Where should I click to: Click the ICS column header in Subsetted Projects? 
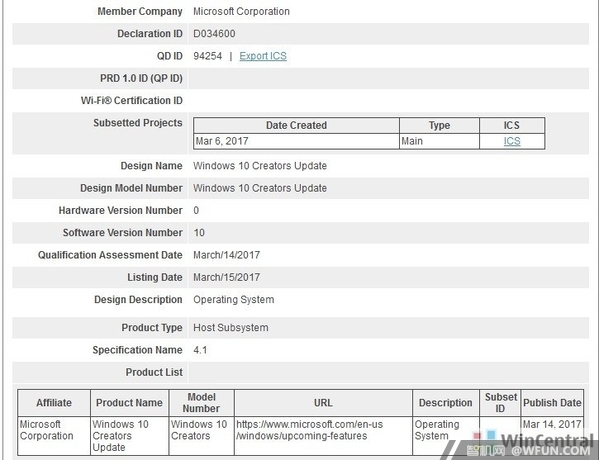512,125
